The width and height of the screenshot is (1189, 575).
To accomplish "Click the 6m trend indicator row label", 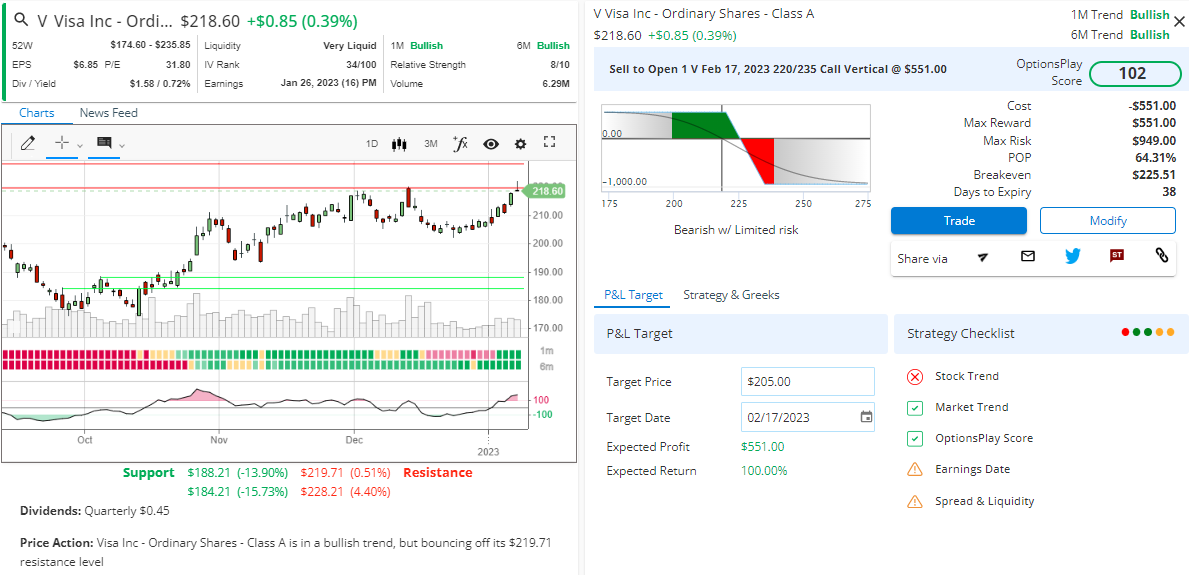I will (x=546, y=367).
